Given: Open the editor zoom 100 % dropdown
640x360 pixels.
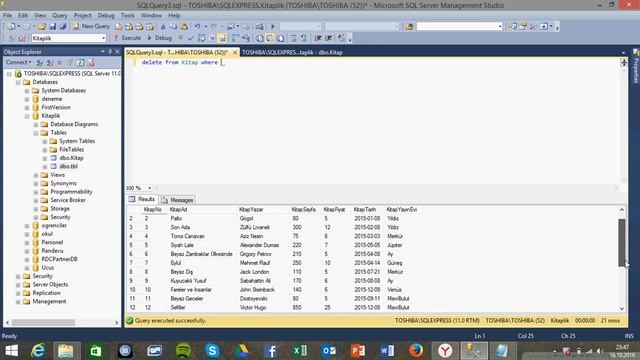Looking at the screenshot, I should click(x=149, y=188).
